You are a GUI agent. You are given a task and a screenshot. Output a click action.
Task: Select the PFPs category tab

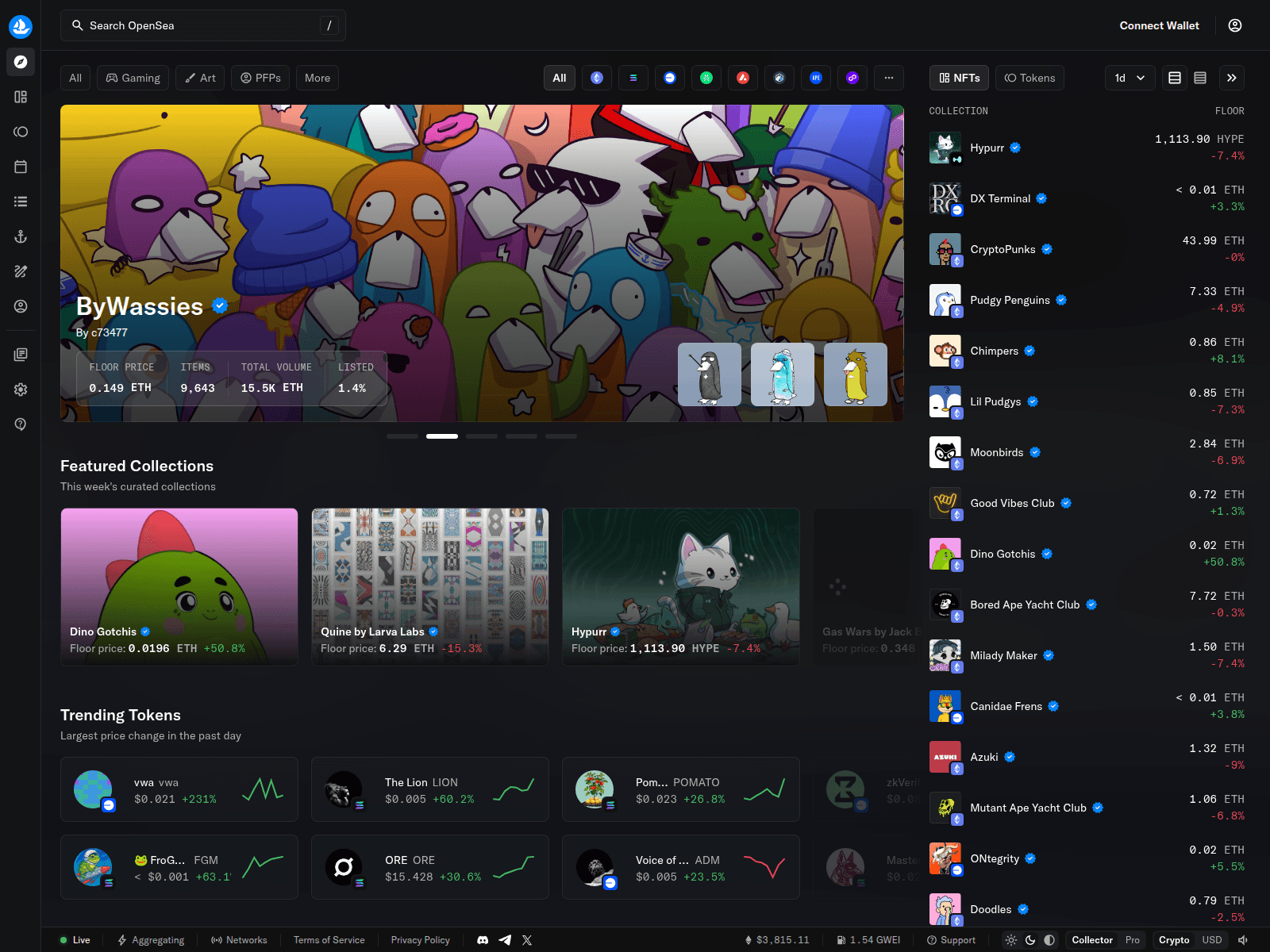click(260, 78)
